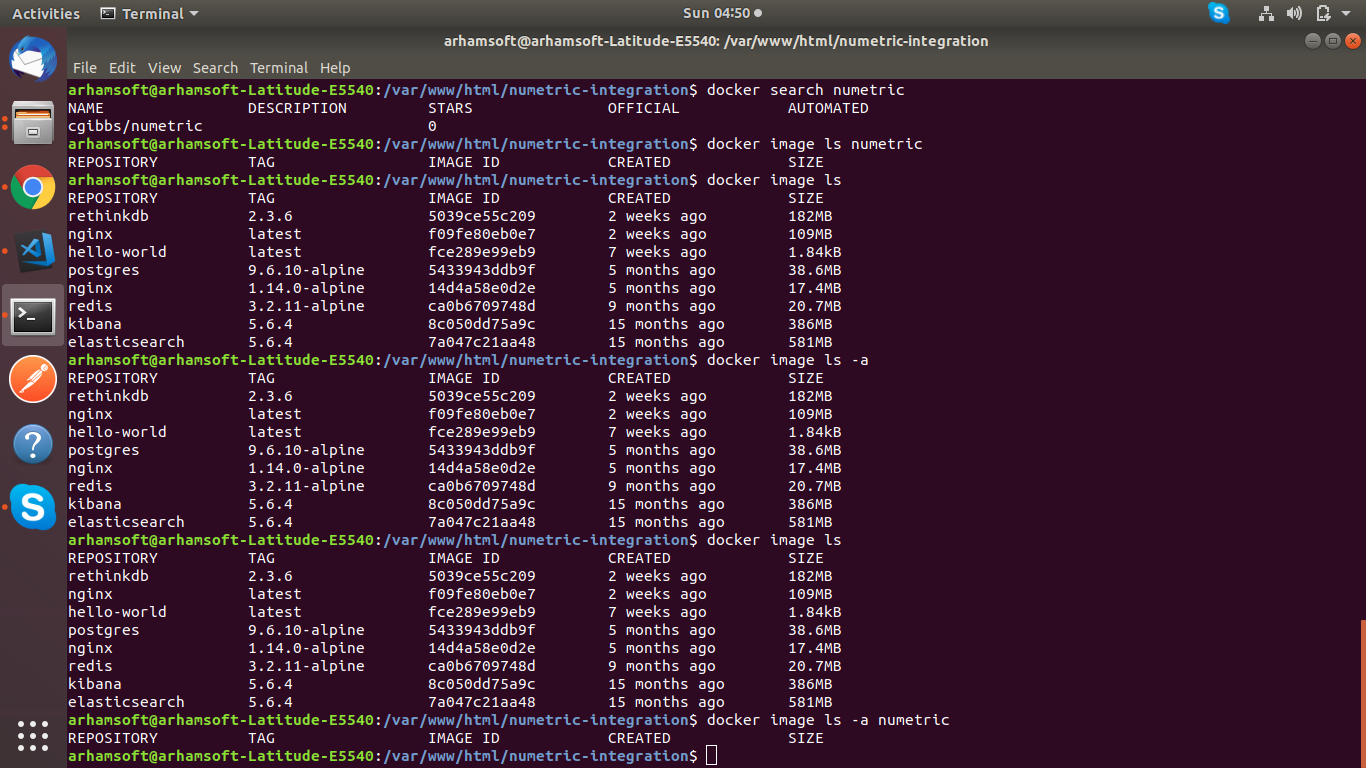Click the network icon in the top bar
The height and width of the screenshot is (768, 1366).
[1266, 13]
